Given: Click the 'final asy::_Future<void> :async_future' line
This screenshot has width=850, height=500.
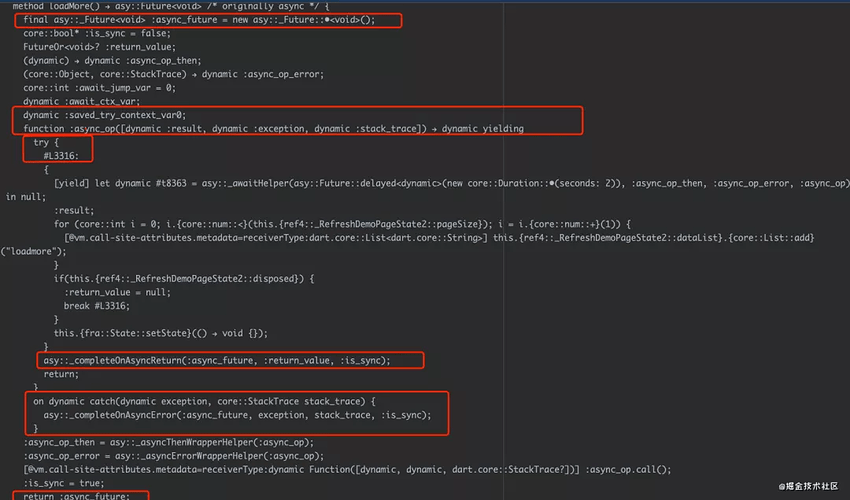Looking at the screenshot, I should click(199, 20).
